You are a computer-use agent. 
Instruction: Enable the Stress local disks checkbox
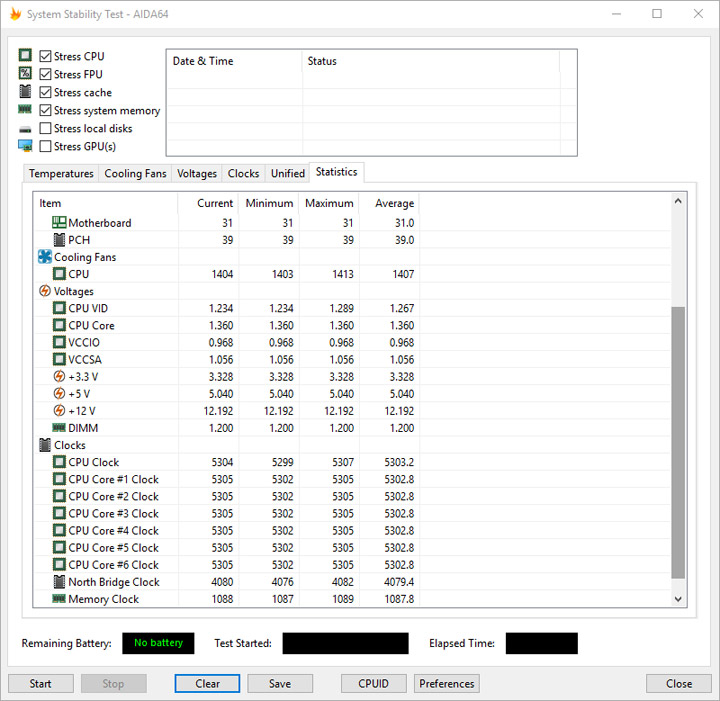(45, 128)
